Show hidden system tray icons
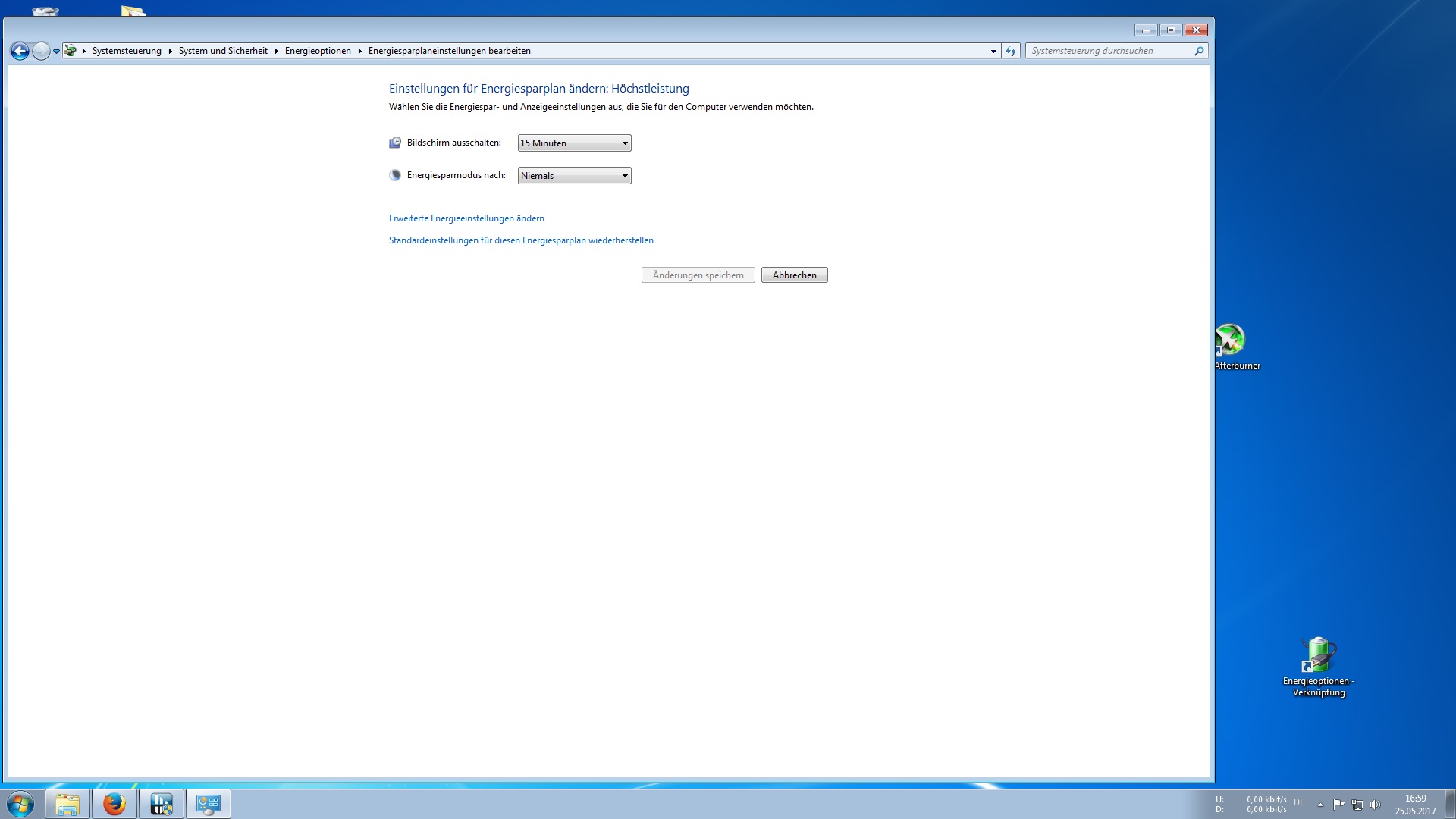 coord(1320,805)
